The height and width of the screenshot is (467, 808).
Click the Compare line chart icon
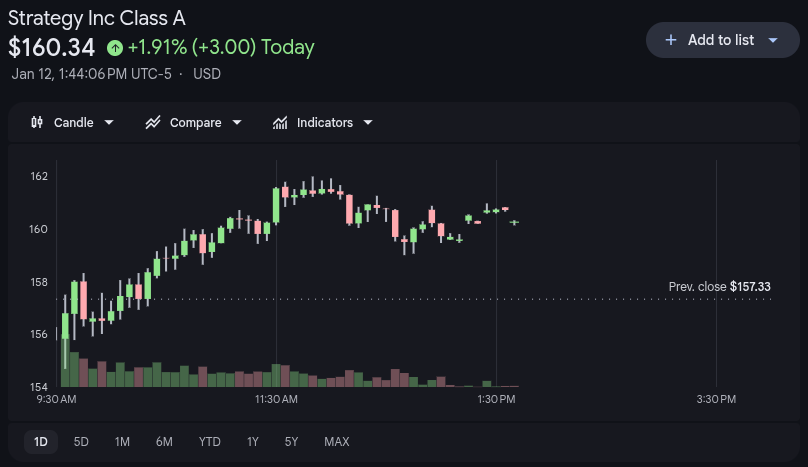click(x=153, y=122)
